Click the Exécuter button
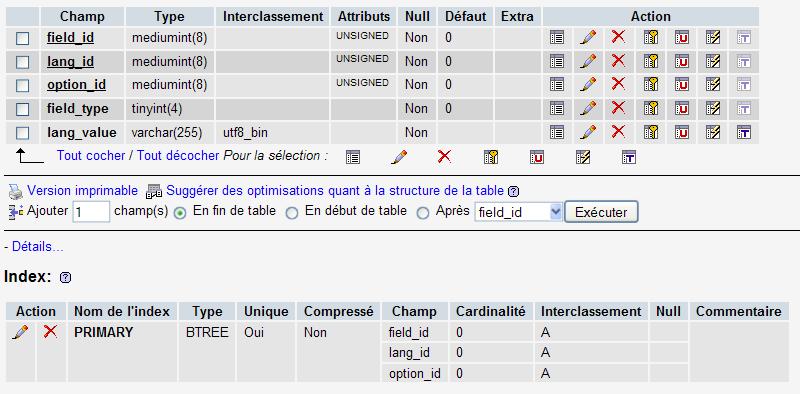Viewport: 800px width, 394px height. coord(601,212)
